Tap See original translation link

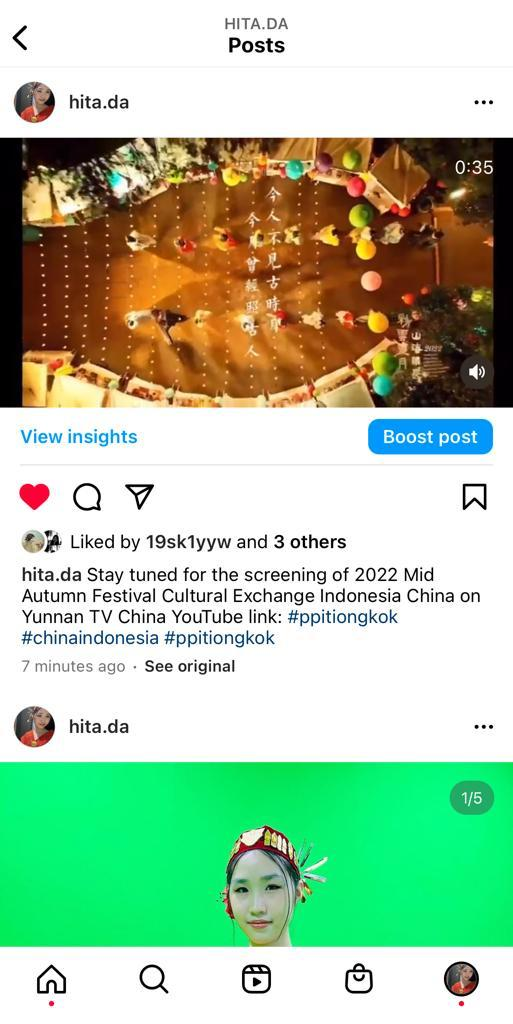[190, 666]
